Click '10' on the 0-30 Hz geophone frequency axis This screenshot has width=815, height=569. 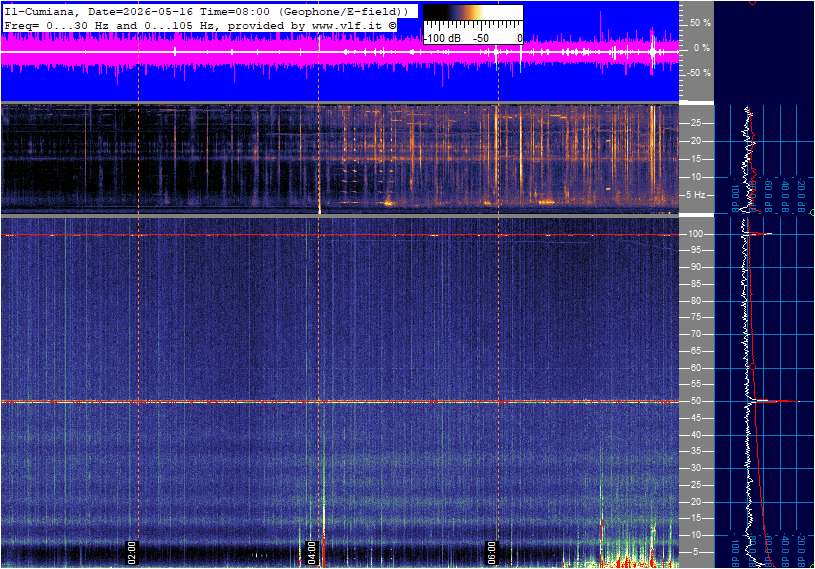pos(695,177)
